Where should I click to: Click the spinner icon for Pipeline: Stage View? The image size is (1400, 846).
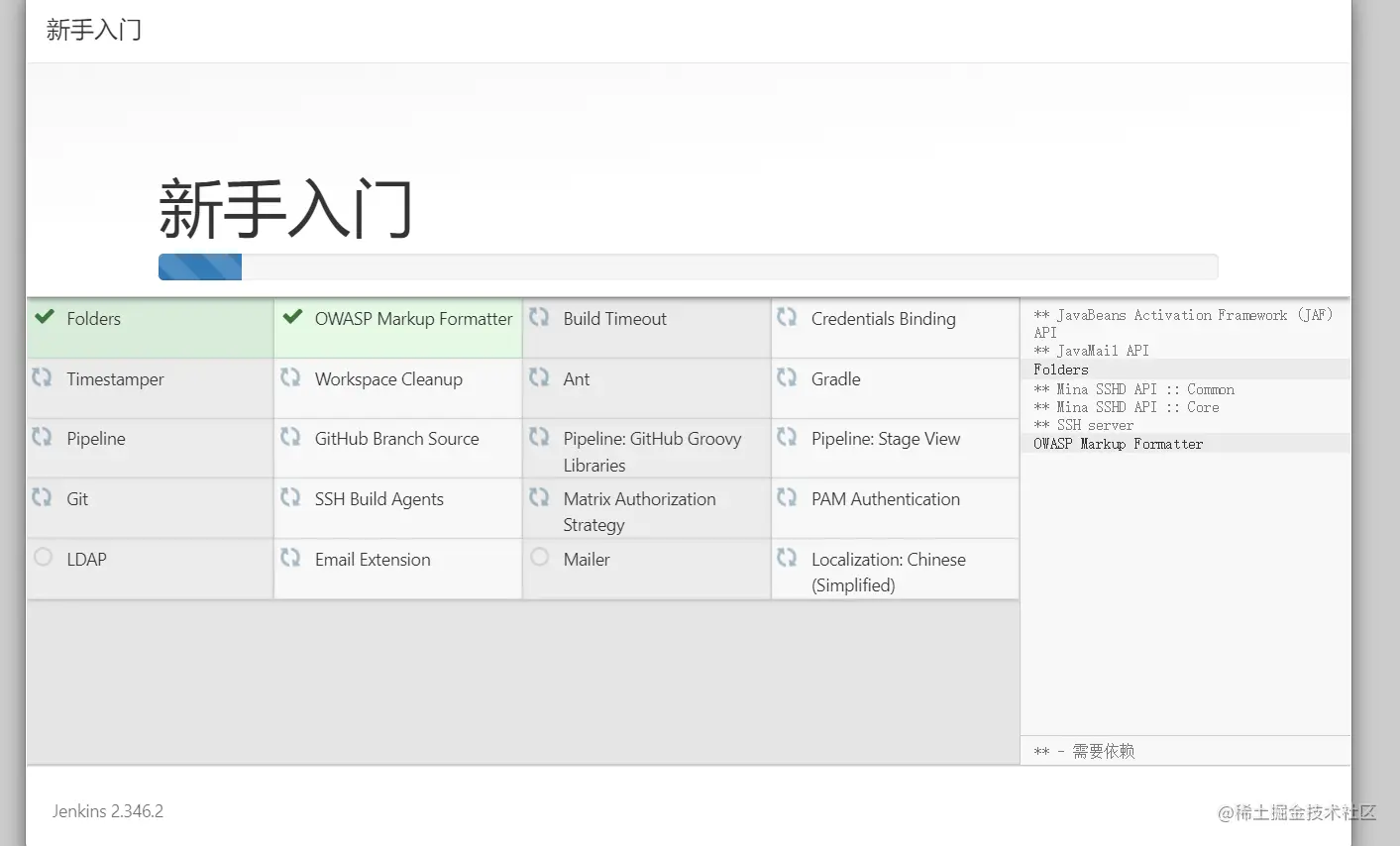click(x=787, y=437)
